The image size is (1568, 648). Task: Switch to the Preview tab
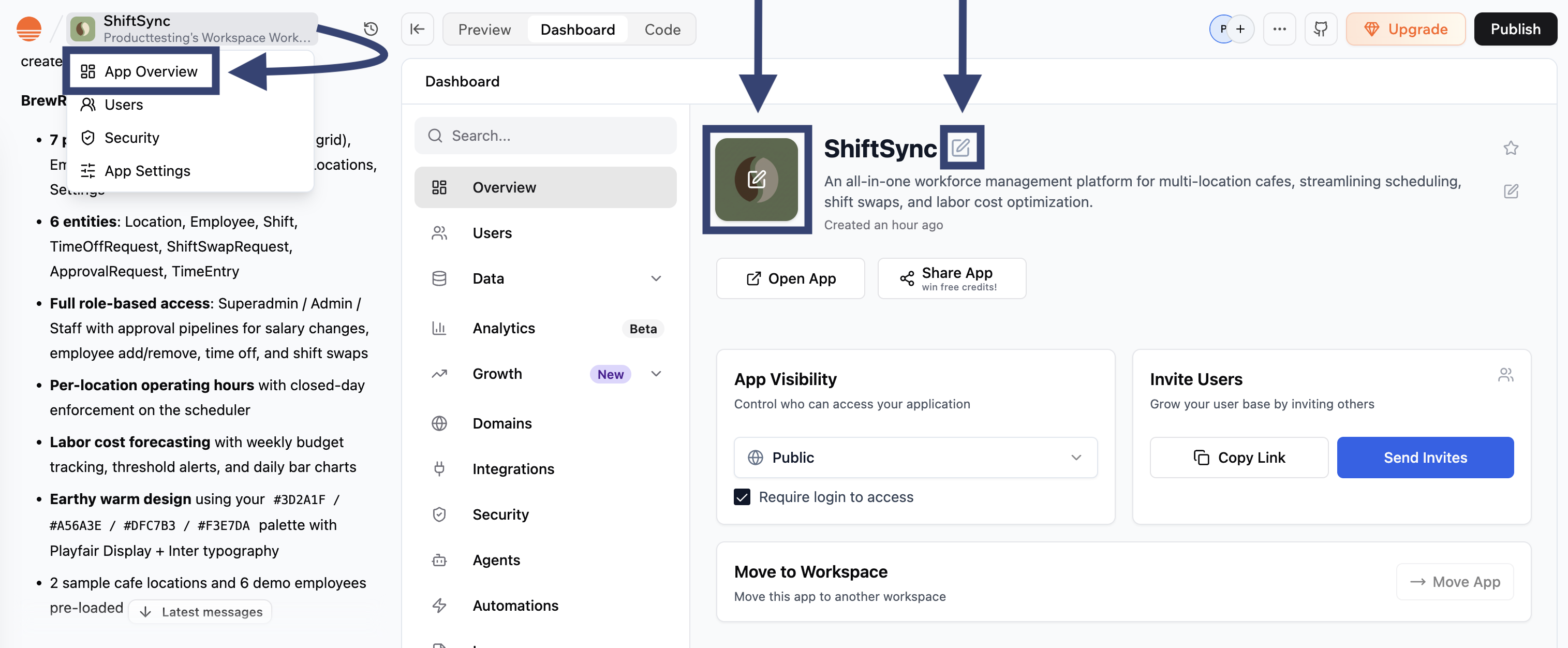[x=484, y=29]
